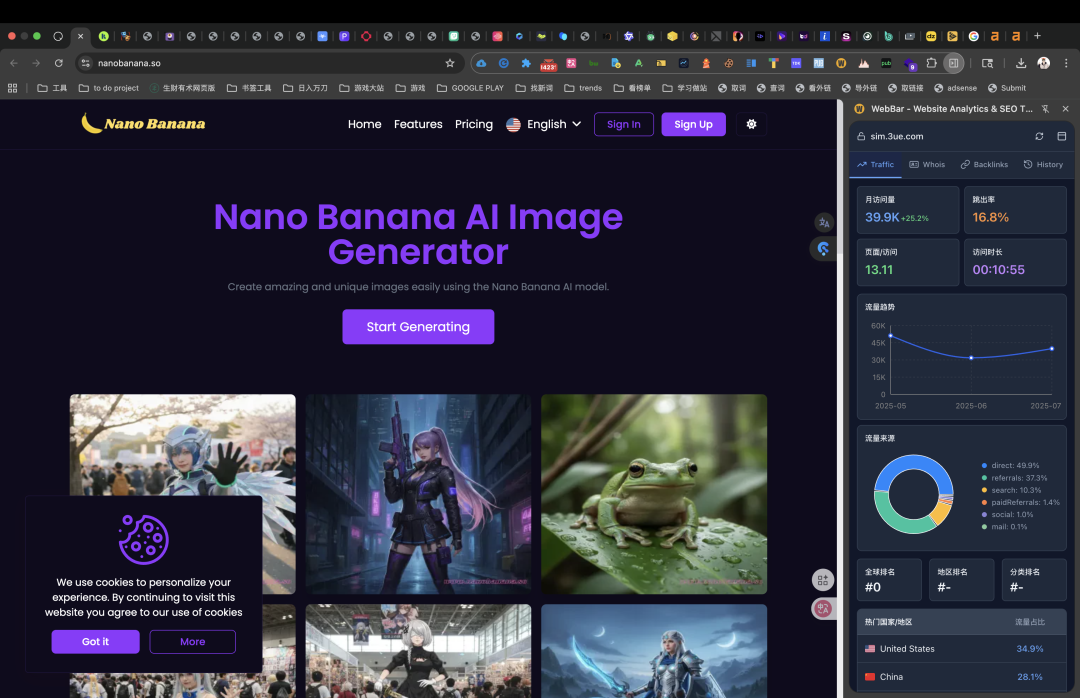Open the GOOGLE PLAY bookmarks folder

470,88
